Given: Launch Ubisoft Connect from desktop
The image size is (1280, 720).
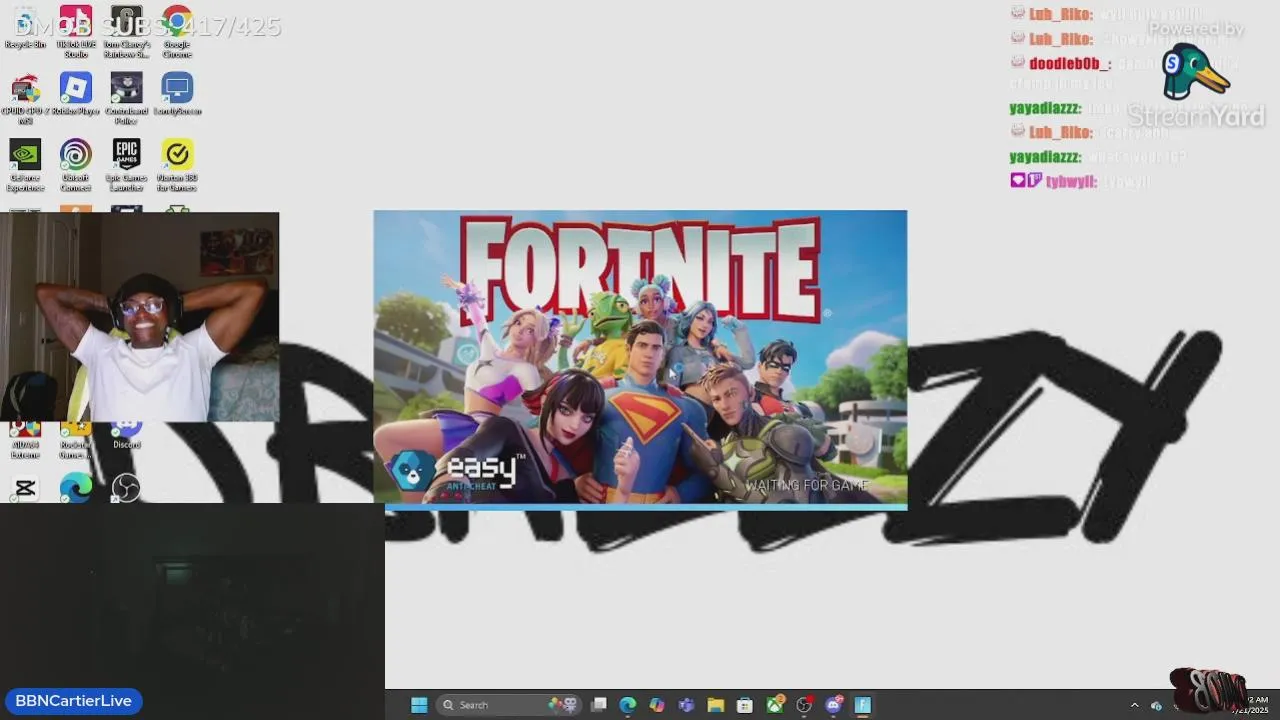Looking at the screenshot, I should [76, 165].
